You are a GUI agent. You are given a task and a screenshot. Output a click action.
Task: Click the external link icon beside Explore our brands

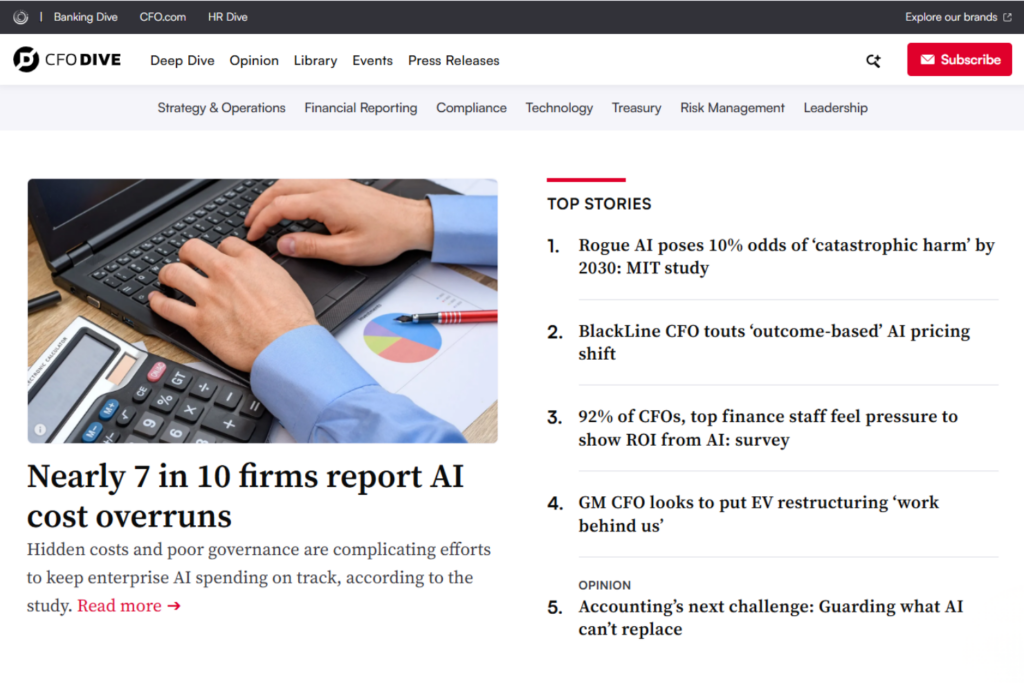(1008, 17)
